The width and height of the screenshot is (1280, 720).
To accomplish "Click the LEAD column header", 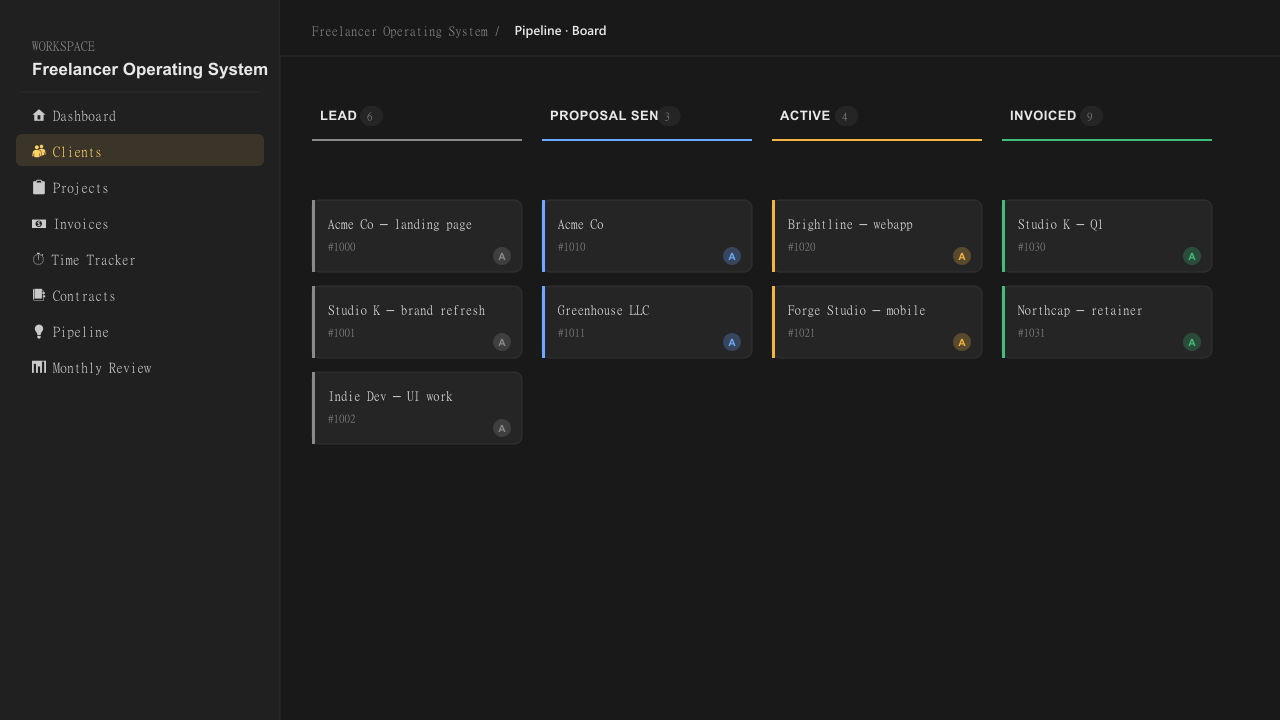I will click(x=338, y=116).
